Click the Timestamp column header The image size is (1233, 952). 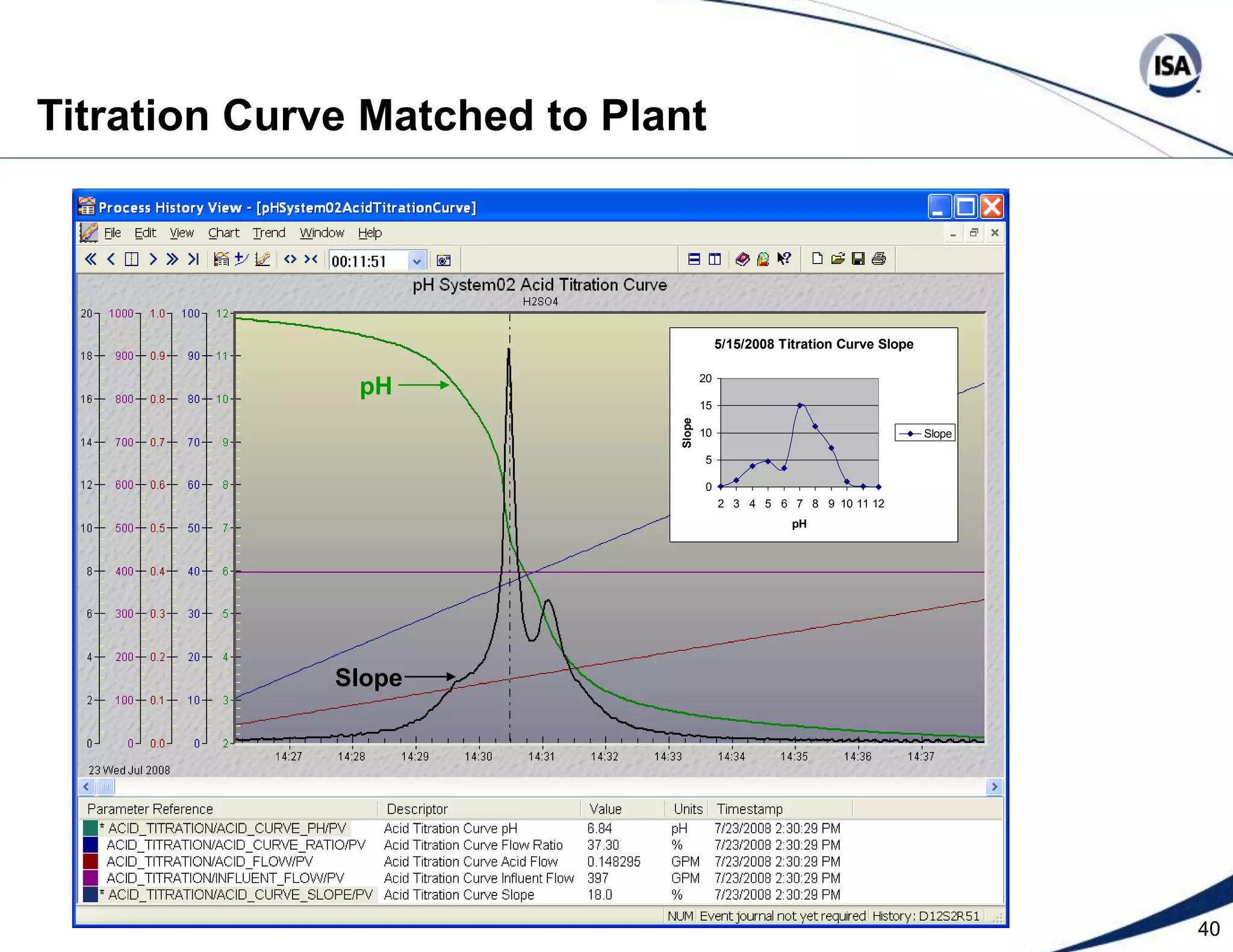750,809
